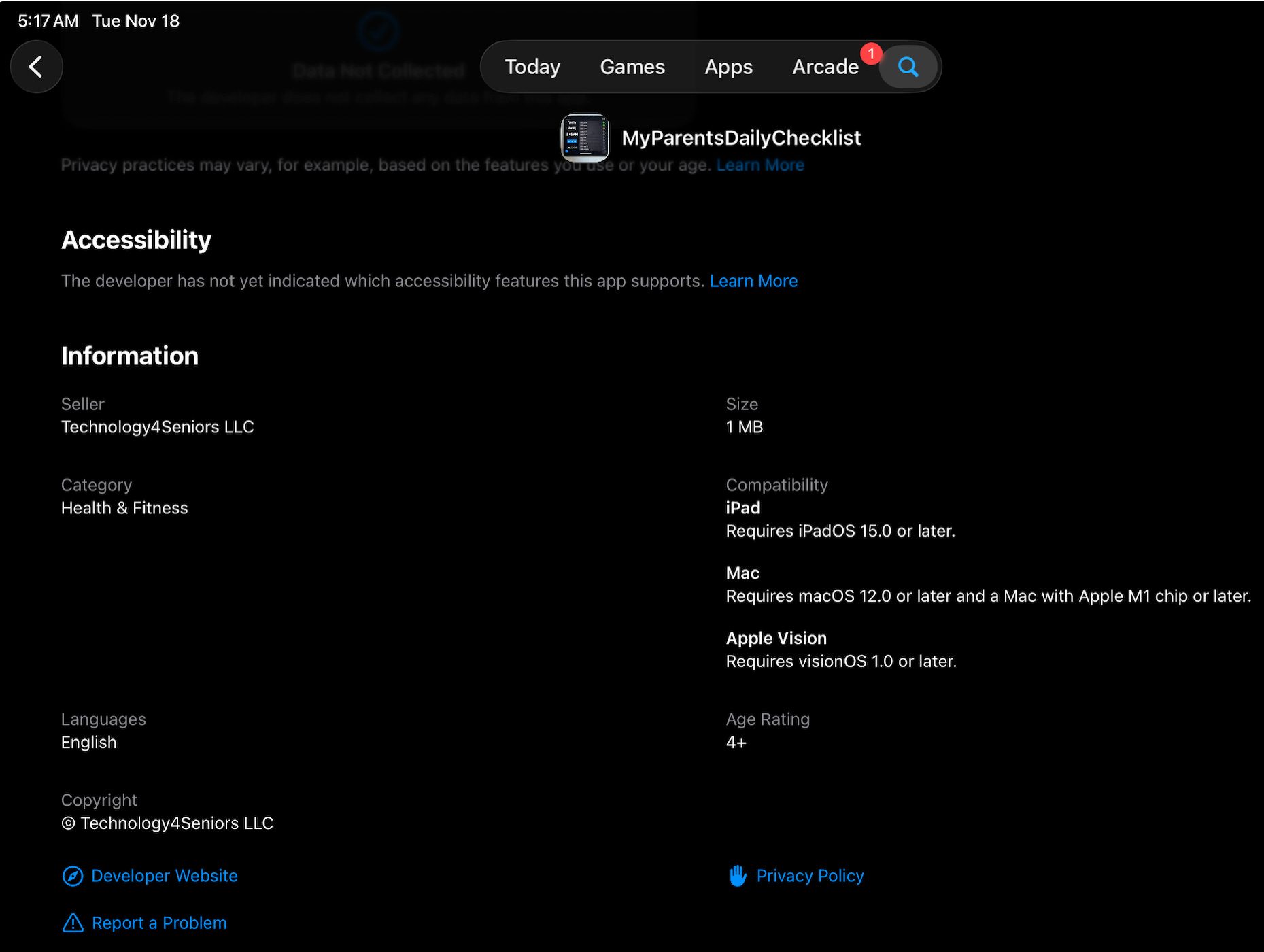The height and width of the screenshot is (952, 1264).
Task: Open the Developer Website link
Action: point(165,876)
